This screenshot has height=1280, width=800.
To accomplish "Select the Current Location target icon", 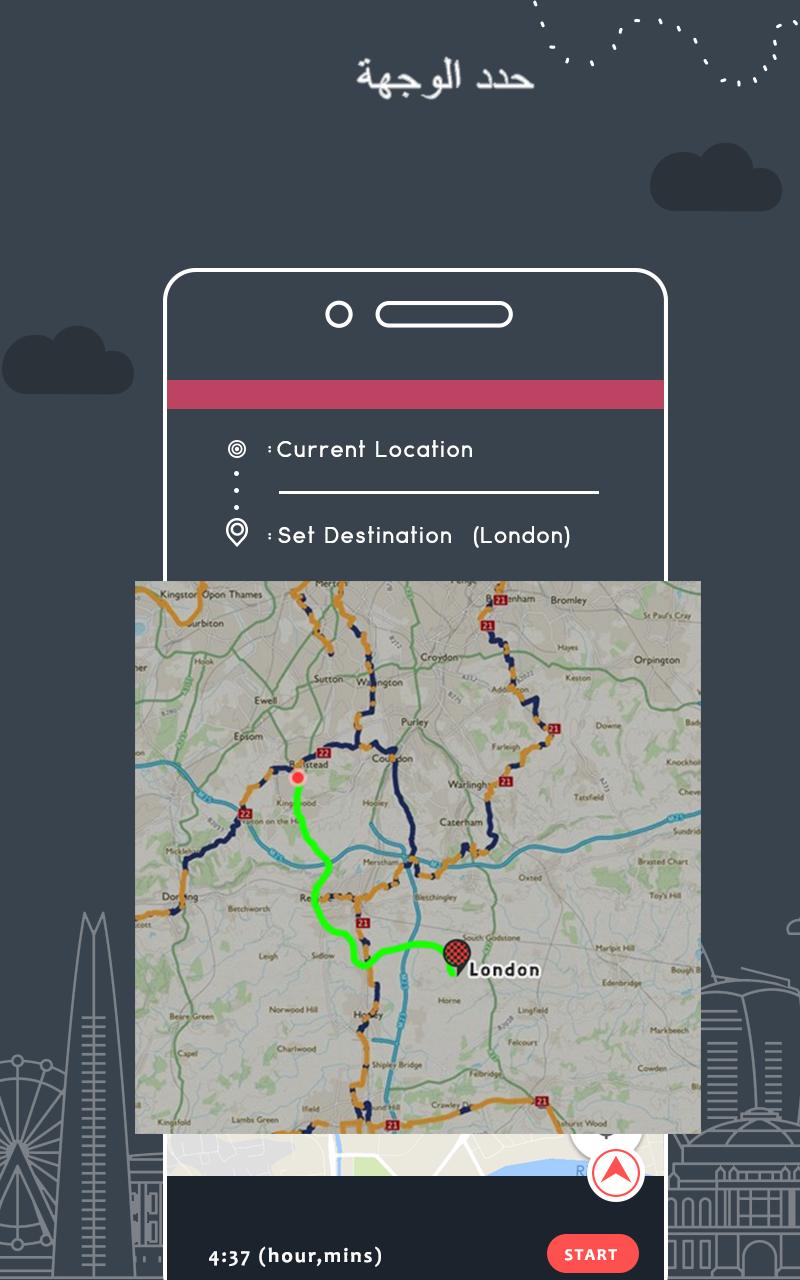I will (x=237, y=449).
